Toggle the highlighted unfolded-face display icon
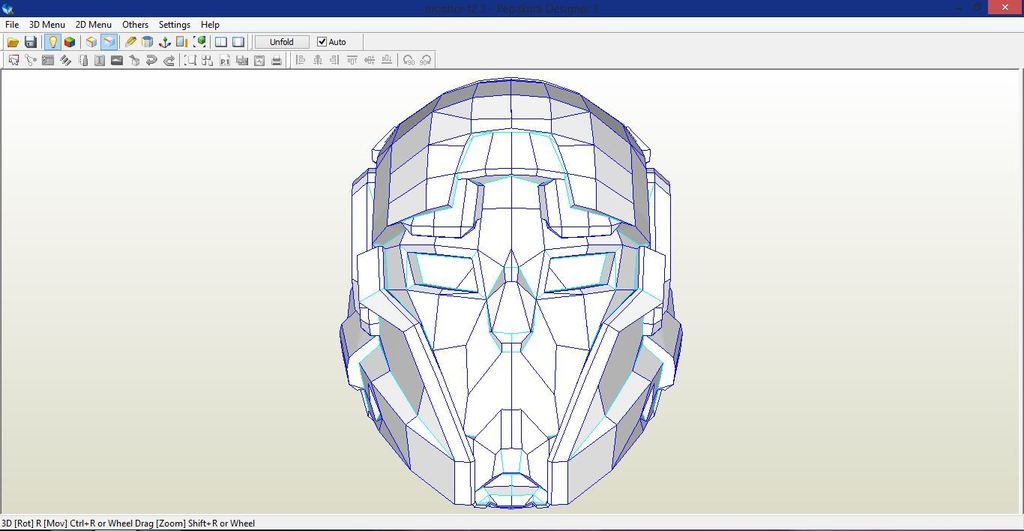The height and width of the screenshot is (531, 1024). pos(109,42)
